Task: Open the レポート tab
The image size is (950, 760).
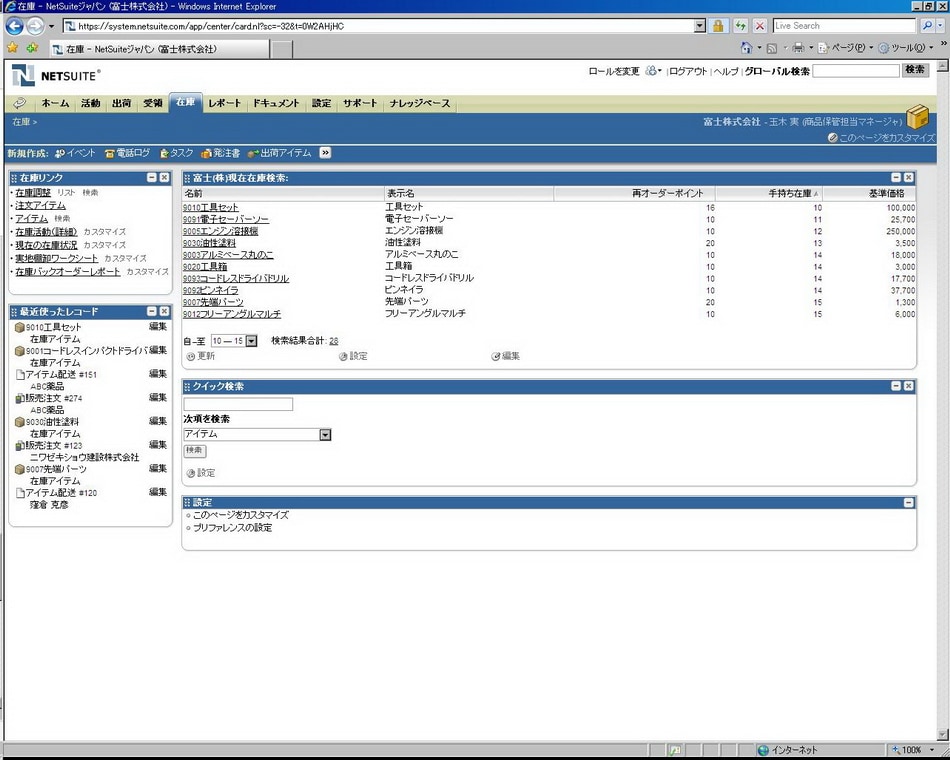Action: (224, 104)
